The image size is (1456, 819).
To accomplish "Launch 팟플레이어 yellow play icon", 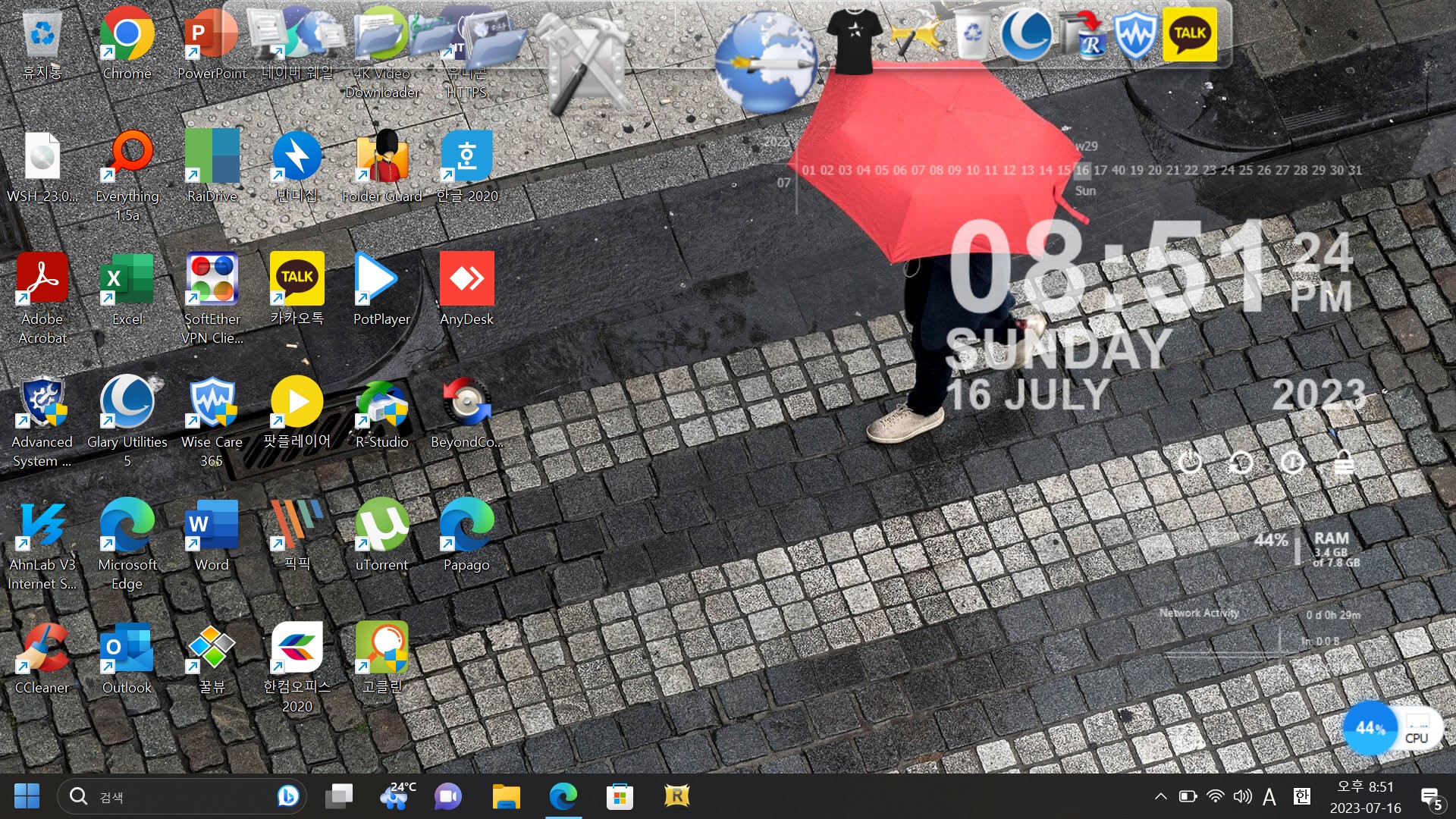I will [297, 413].
